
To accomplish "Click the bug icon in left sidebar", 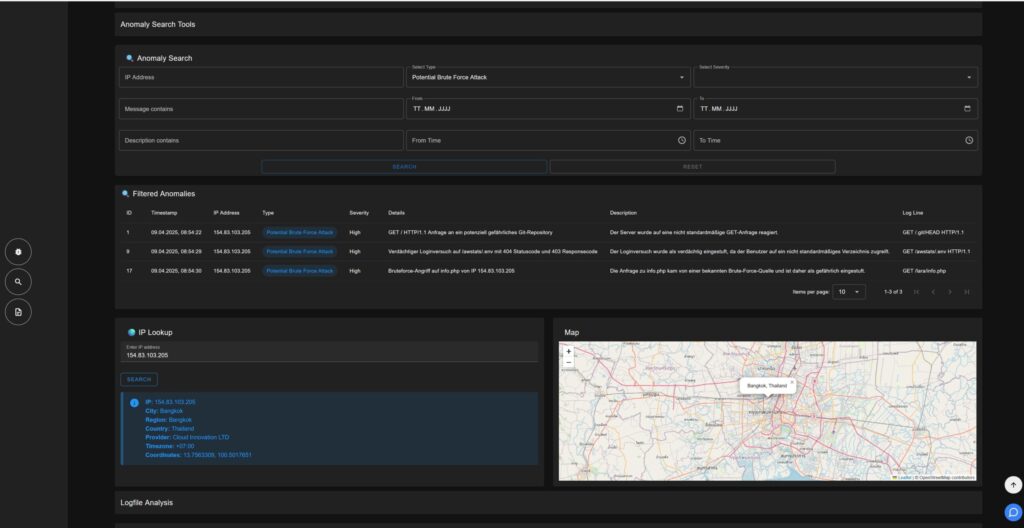I will (18, 252).
